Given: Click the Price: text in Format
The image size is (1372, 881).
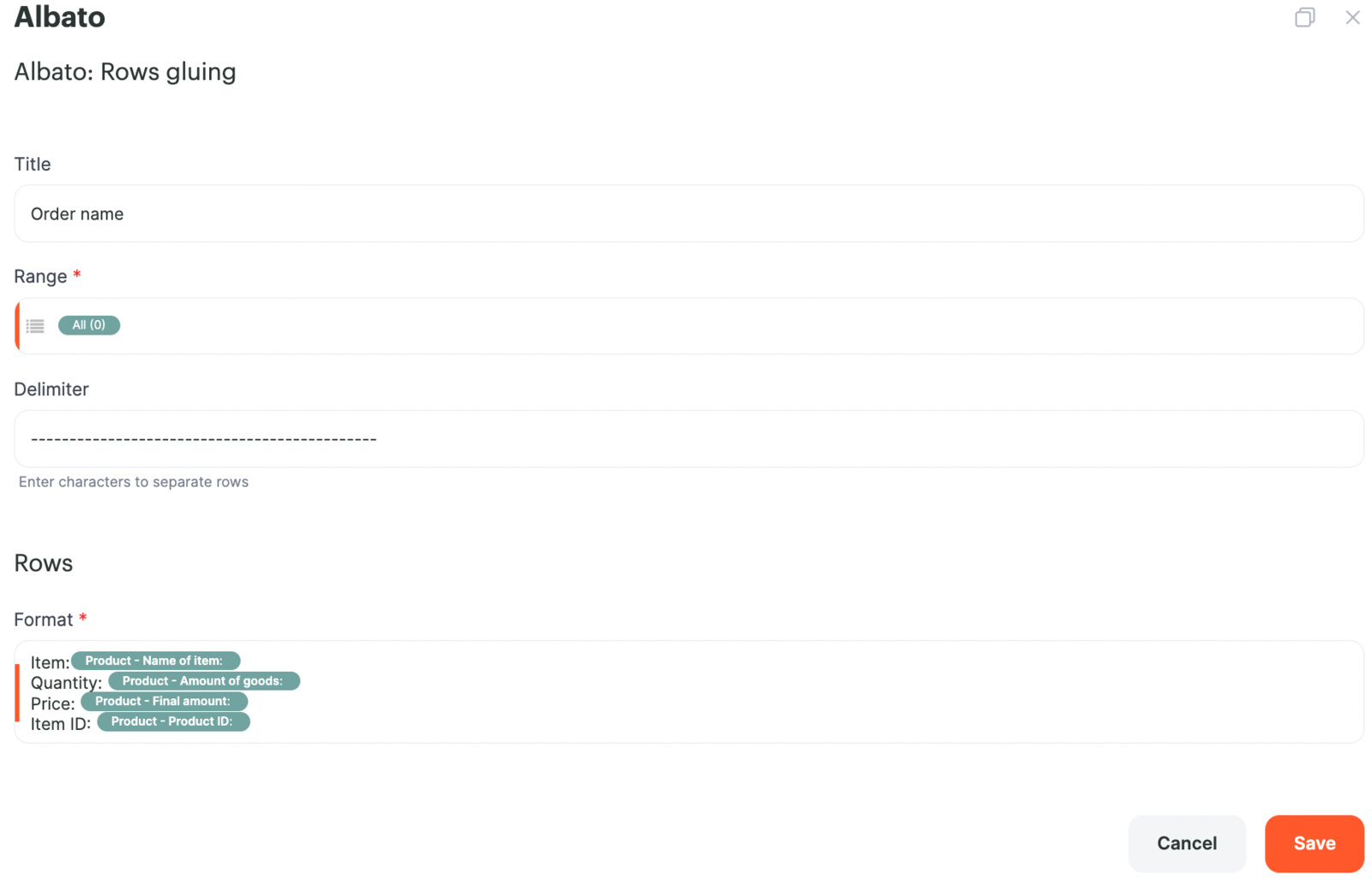Looking at the screenshot, I should (x=52, y=703).
